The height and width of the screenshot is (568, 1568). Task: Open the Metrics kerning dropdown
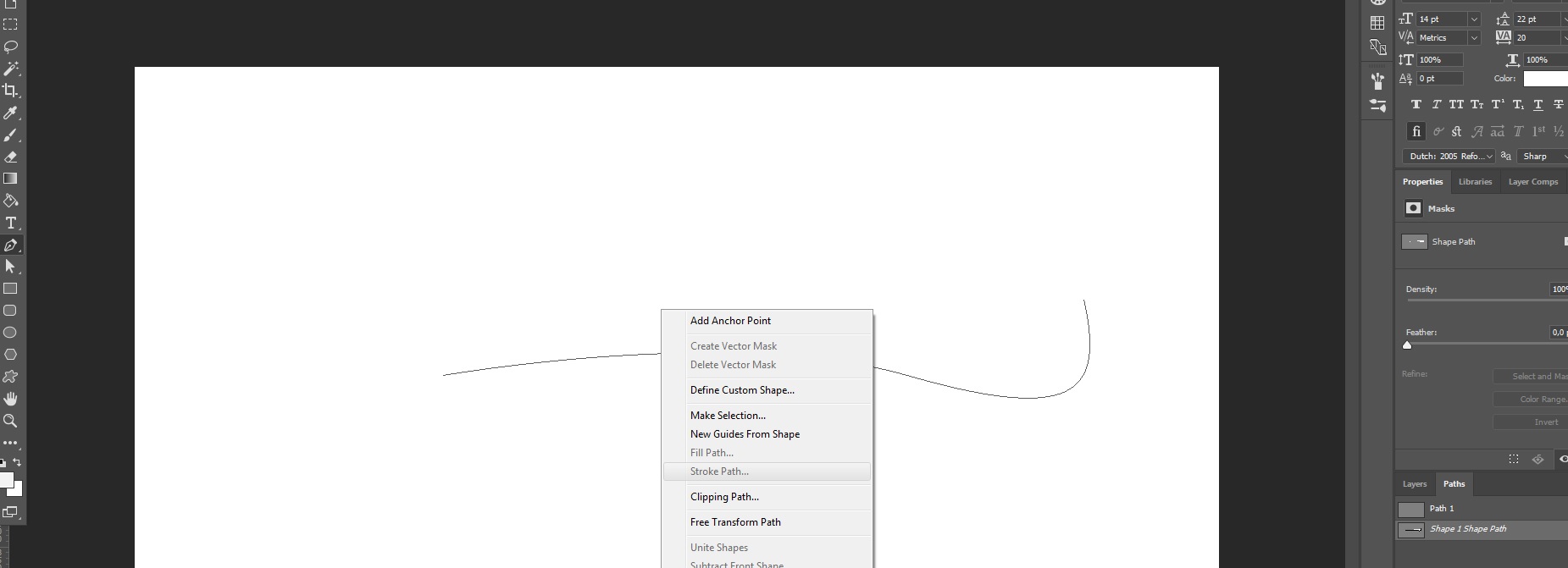pos(1474,37)
